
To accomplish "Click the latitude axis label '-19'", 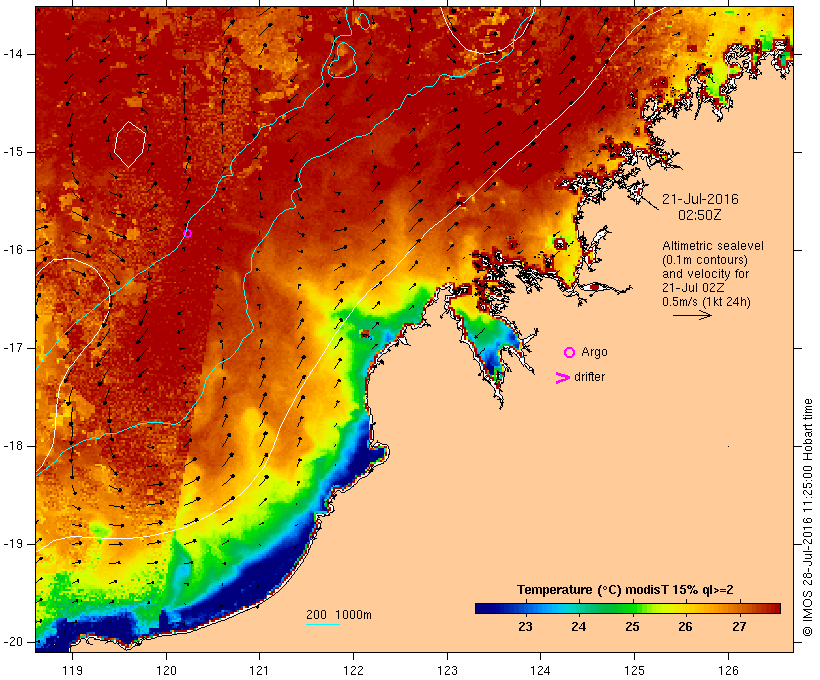I will 13,544.
